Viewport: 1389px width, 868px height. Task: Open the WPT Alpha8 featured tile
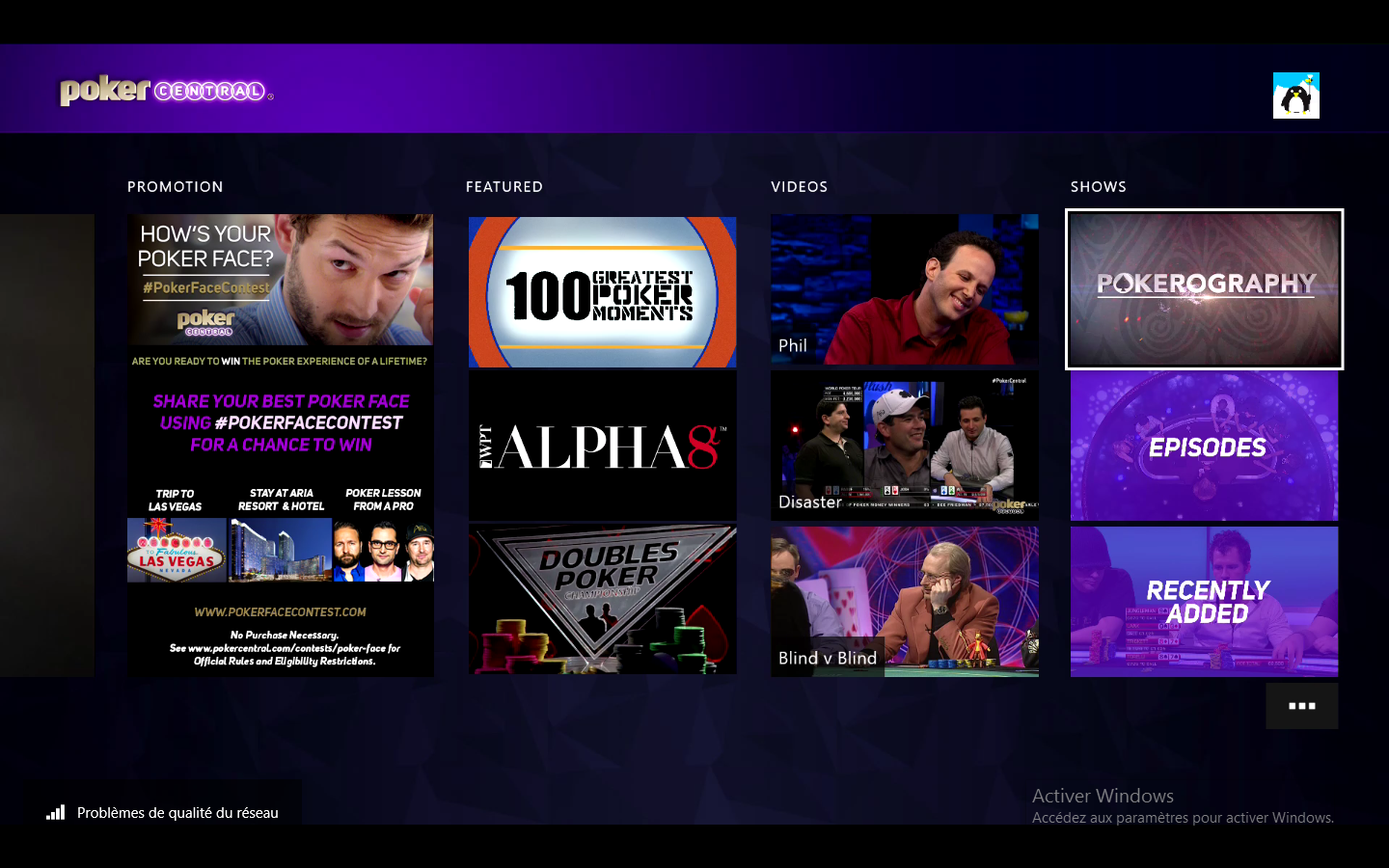tap(602, 447)
